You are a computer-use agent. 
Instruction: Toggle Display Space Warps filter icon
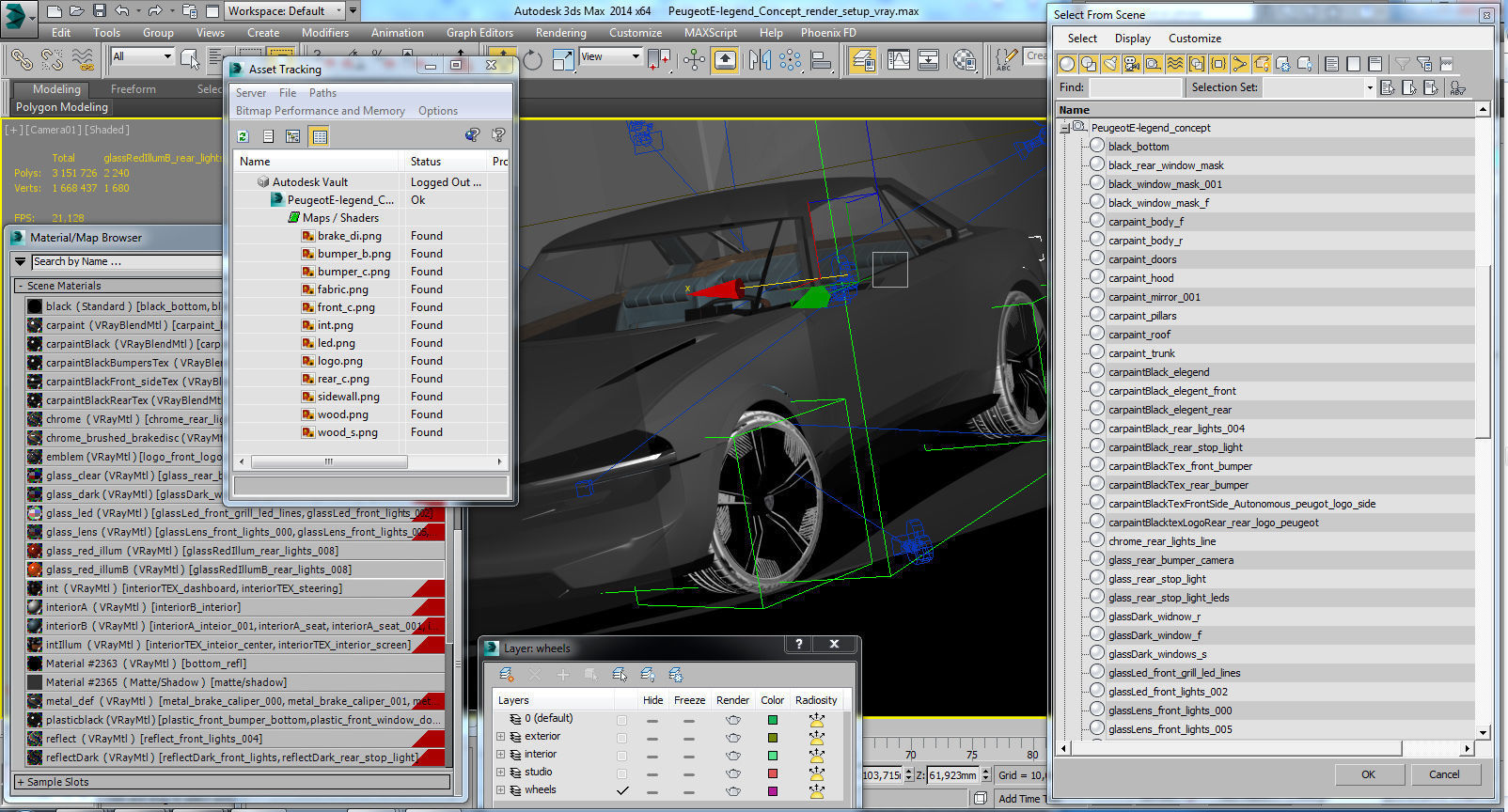(1175, 64)
